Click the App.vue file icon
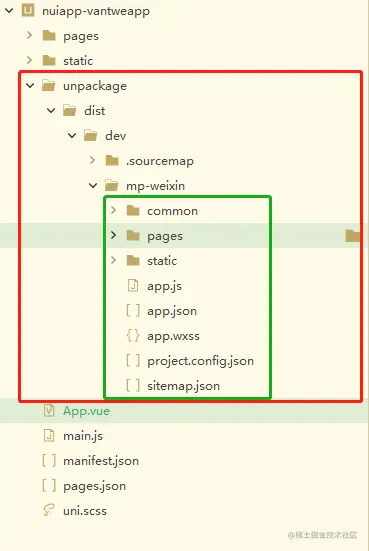 tap(49, 410)
